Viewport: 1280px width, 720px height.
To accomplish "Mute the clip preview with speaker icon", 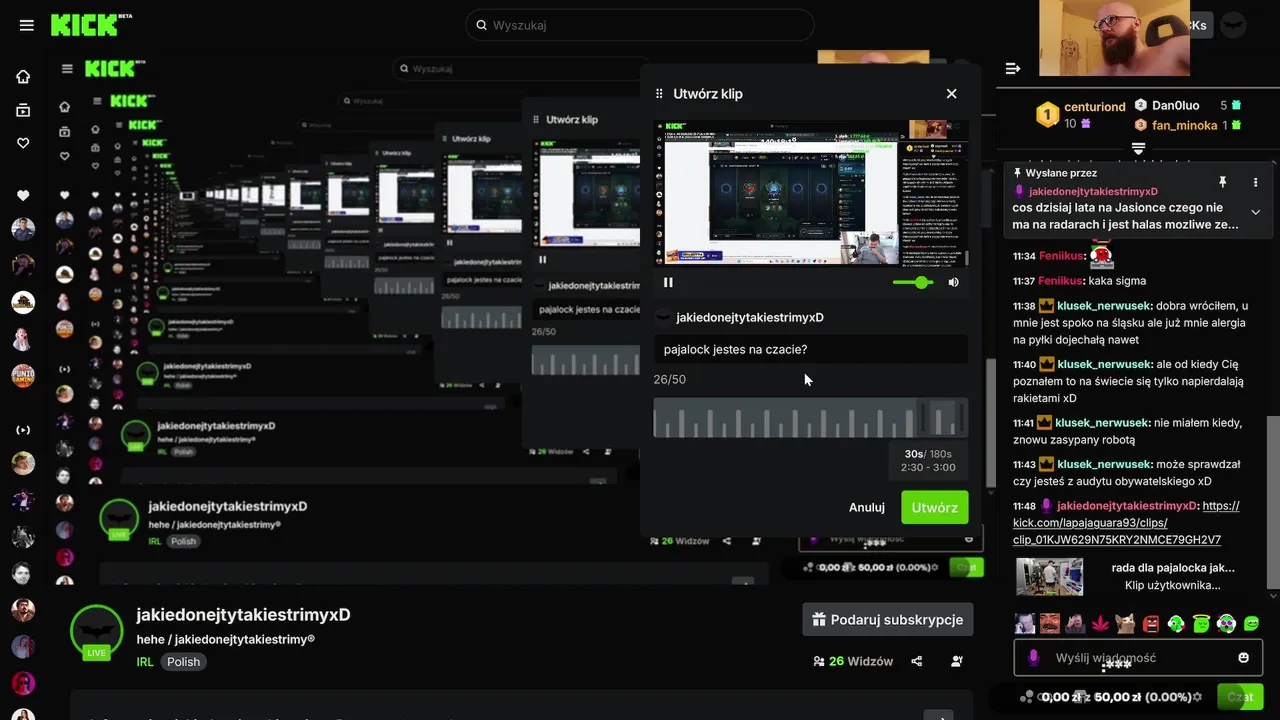I will click(x=953, y=282).
